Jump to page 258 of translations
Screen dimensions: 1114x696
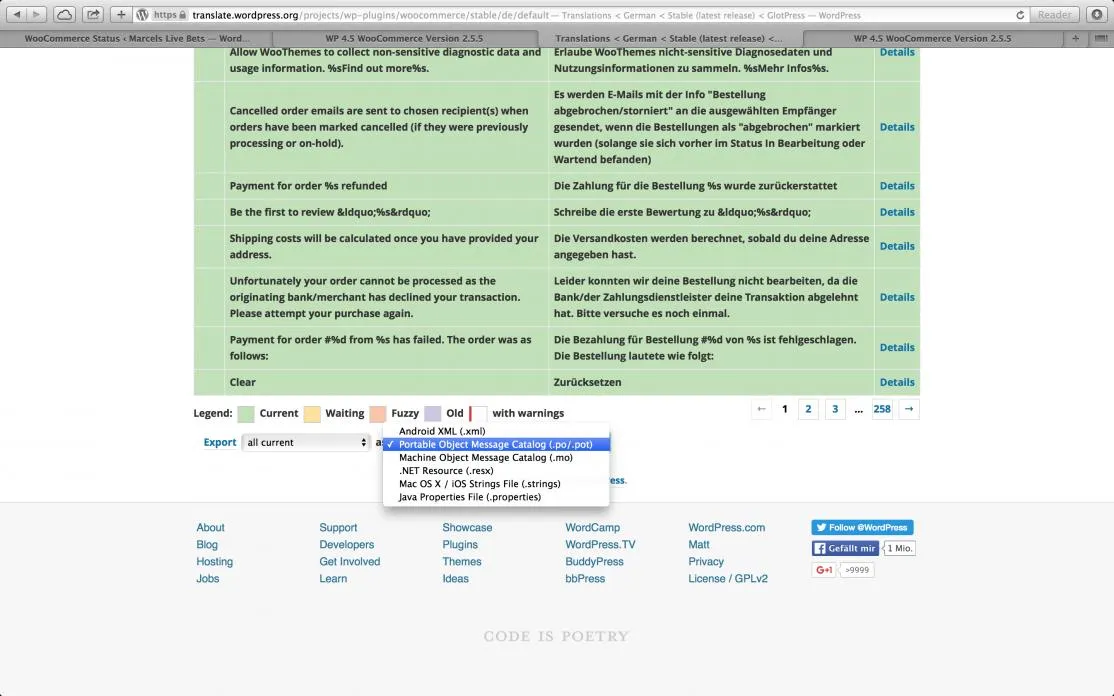882,409
